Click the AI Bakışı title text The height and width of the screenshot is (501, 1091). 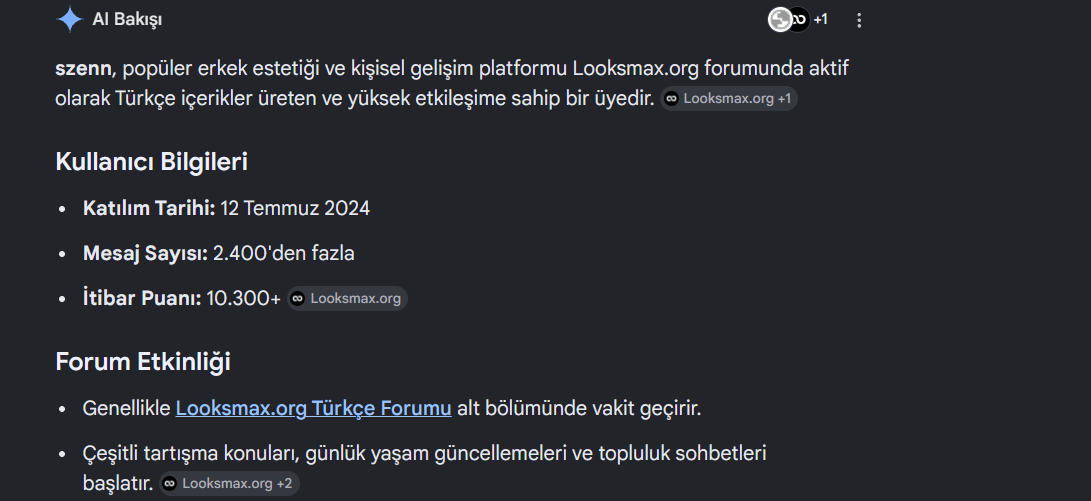[x=127, y=20]
